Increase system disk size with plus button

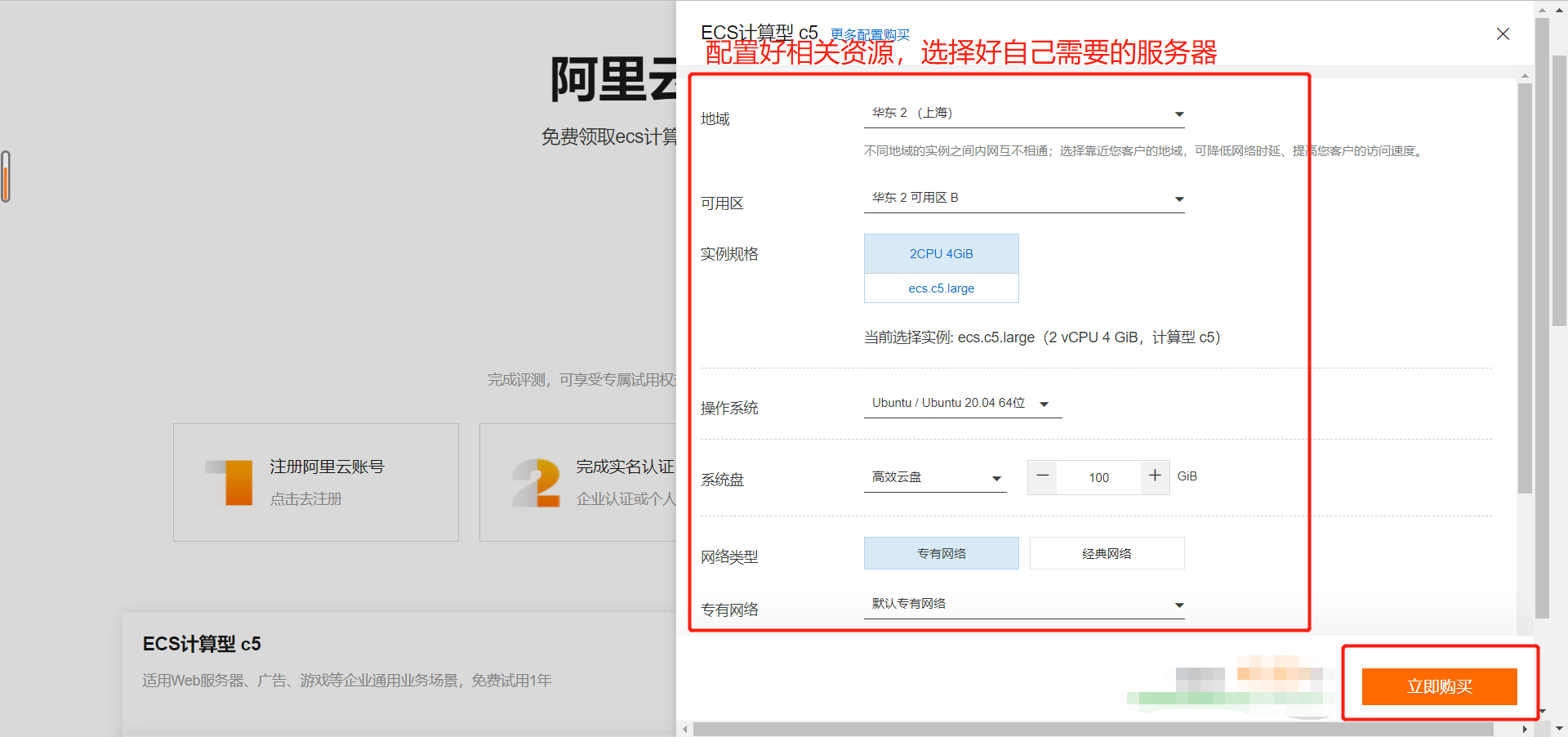click(1155, 476)
